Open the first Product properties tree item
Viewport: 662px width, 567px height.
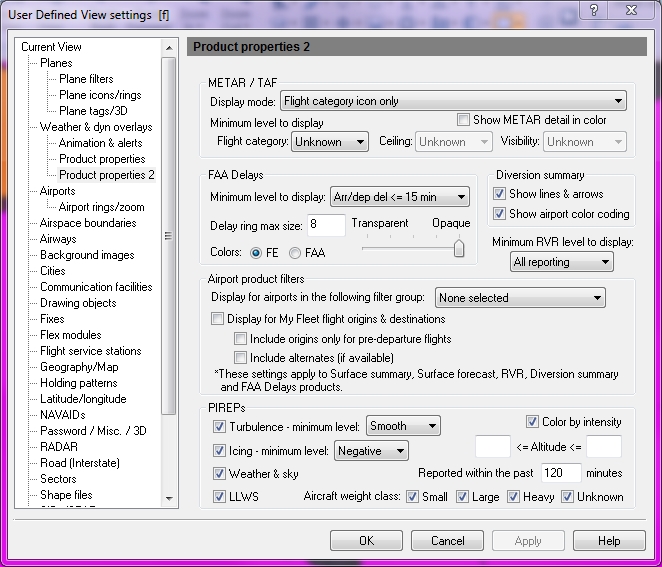point(102,159)
